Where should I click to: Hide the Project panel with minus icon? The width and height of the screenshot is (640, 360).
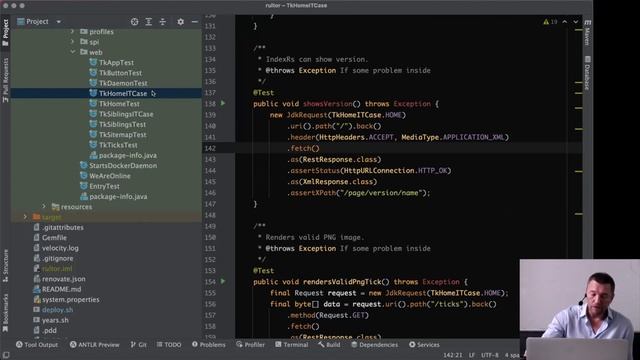195,22
